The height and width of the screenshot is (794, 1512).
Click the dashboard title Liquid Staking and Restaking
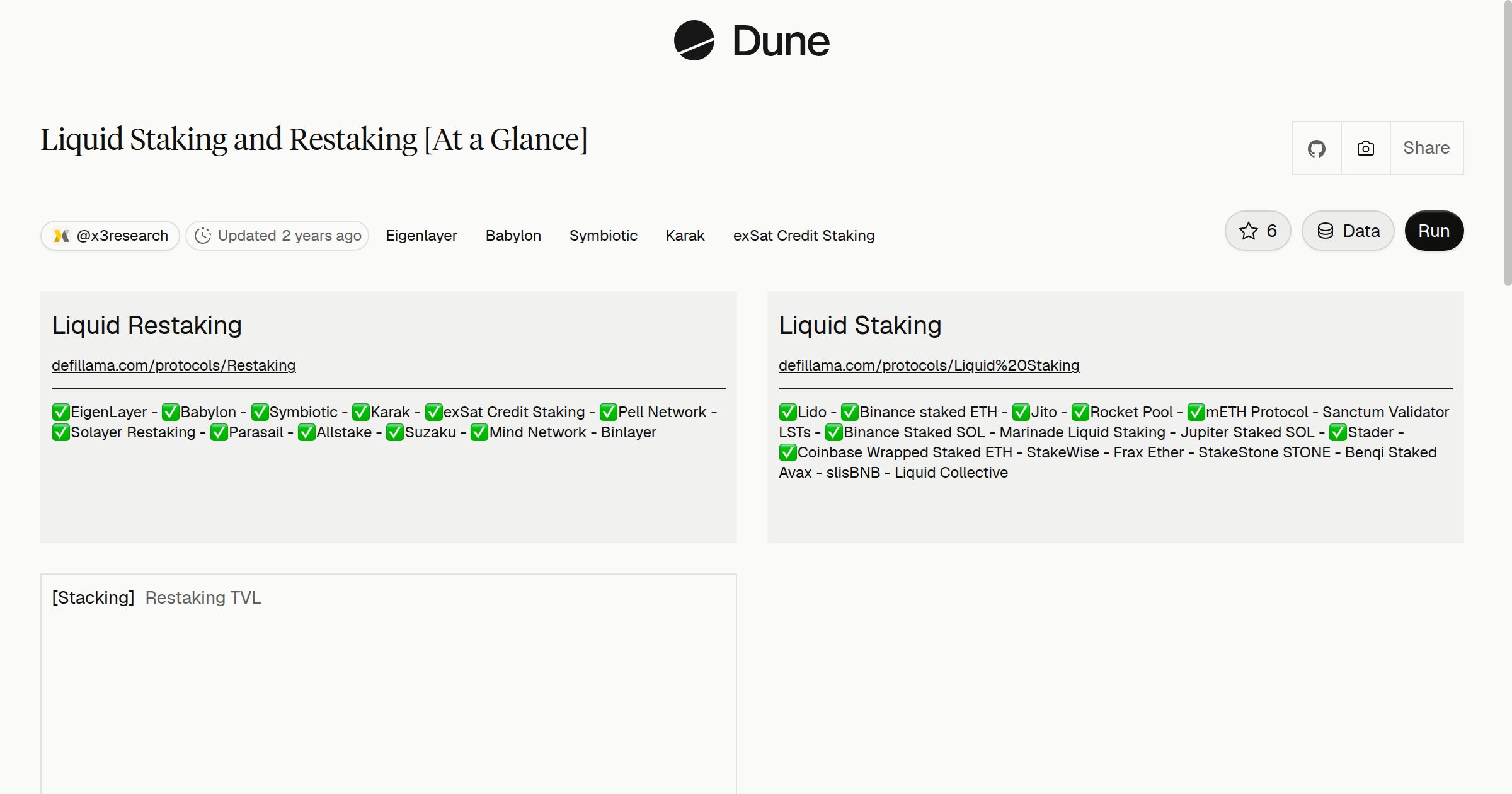tap(314, 139)
